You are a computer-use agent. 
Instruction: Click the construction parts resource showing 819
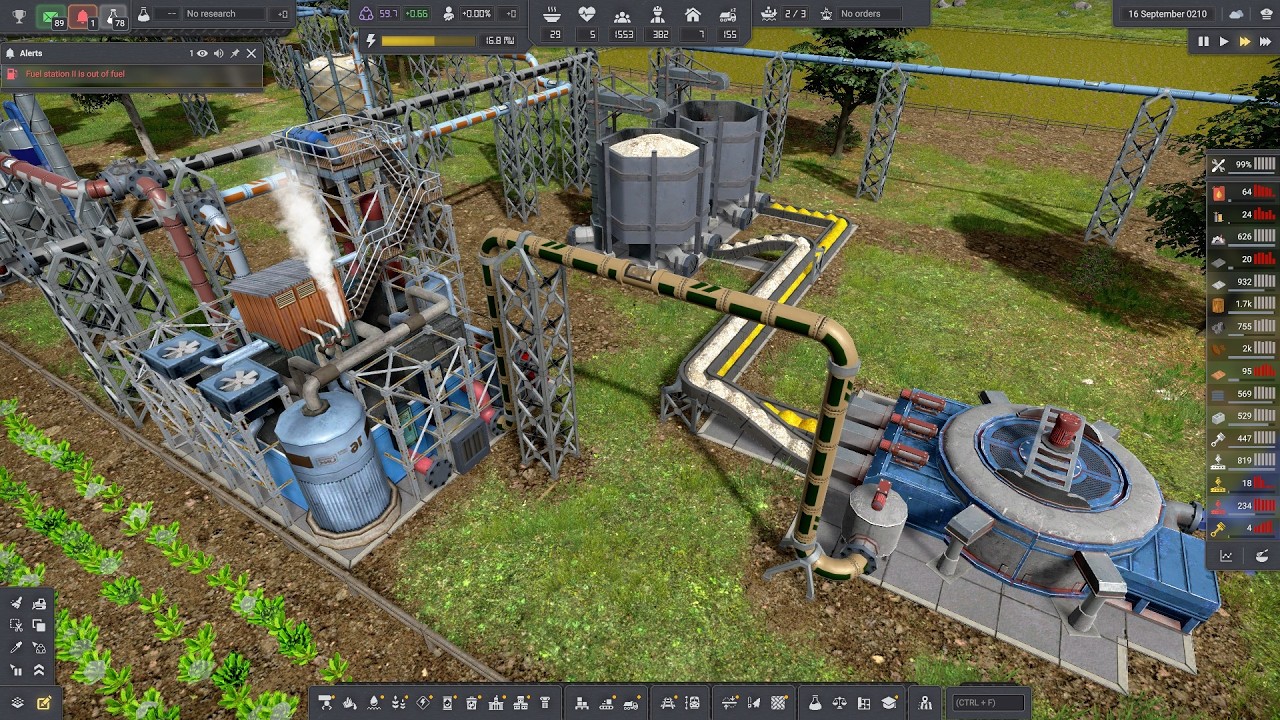click(1244, 461)
